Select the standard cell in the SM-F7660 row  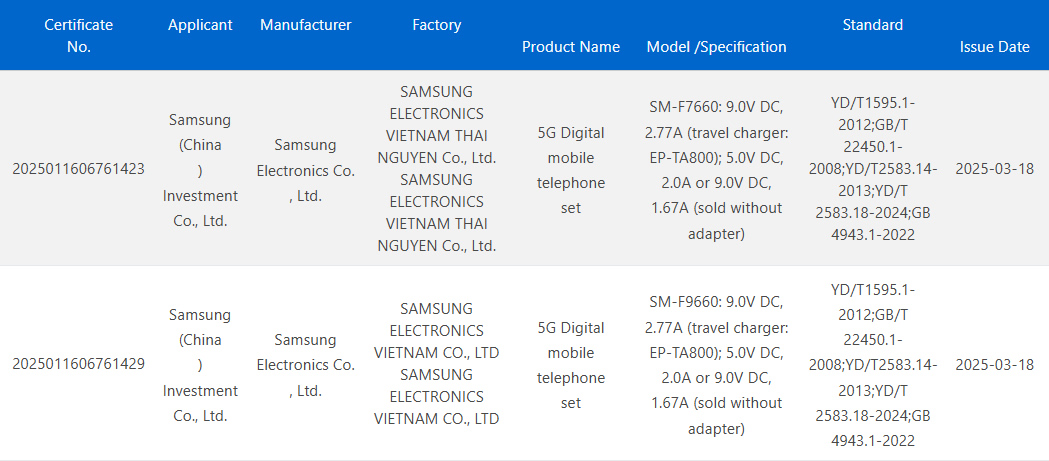point(872,169)
